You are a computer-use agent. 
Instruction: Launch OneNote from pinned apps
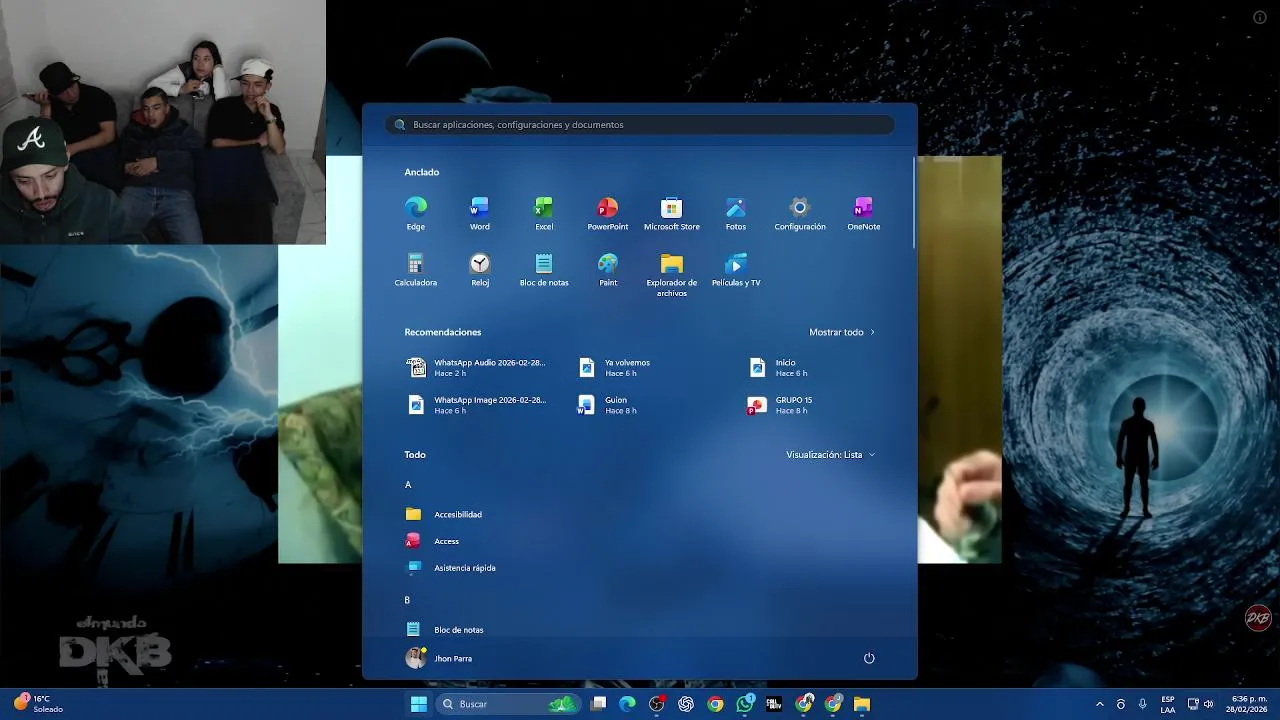coord(864,213)
